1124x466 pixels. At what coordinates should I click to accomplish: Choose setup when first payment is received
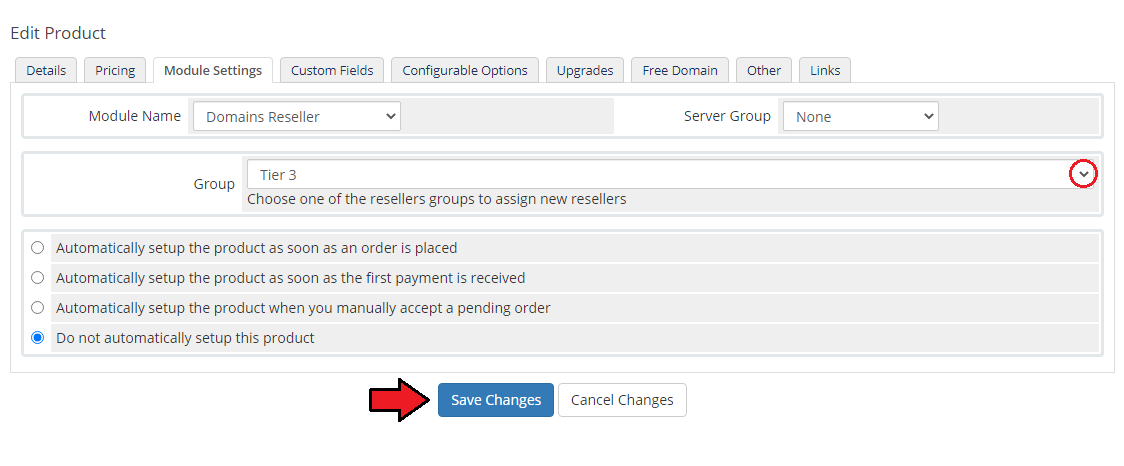pos(38,278)
